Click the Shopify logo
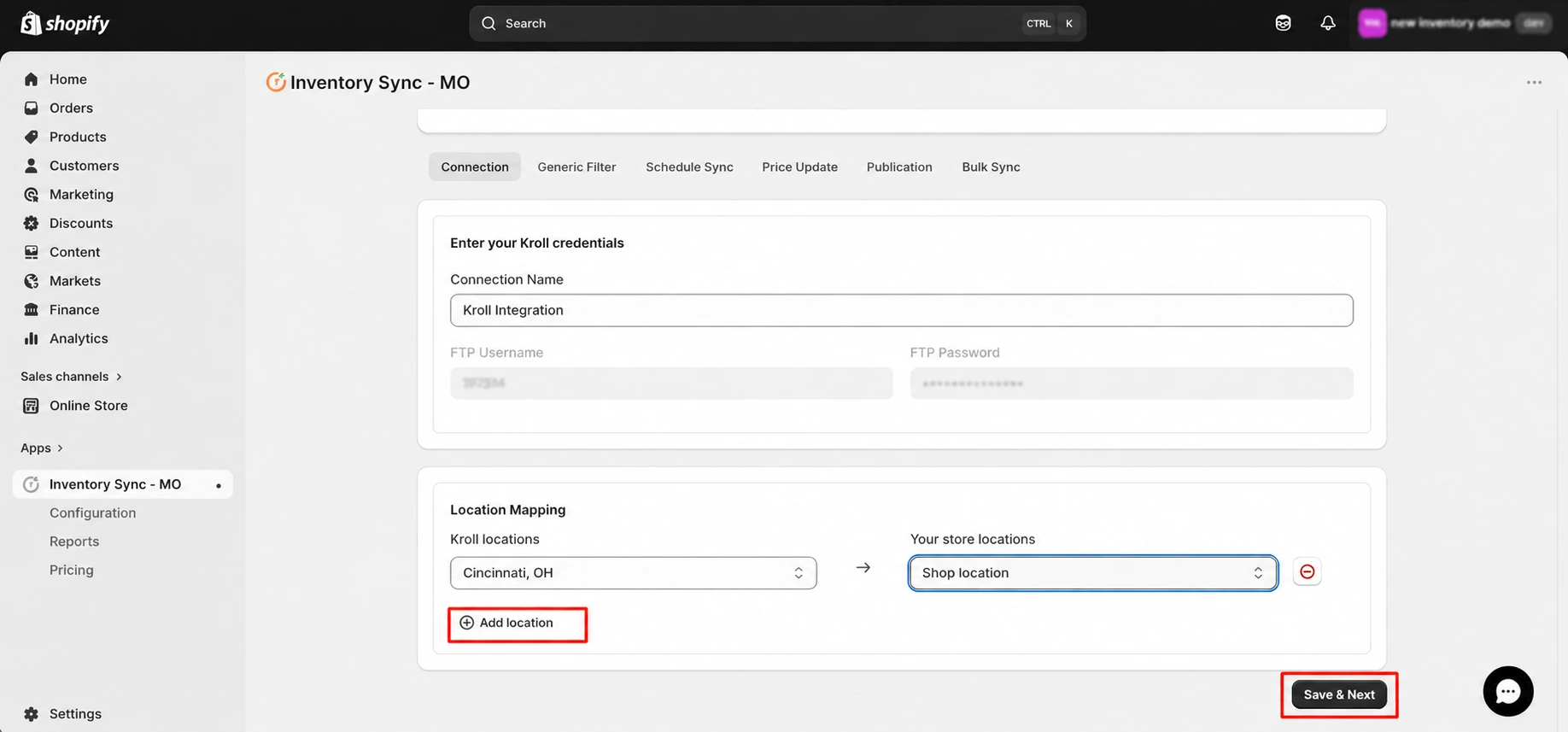 coord(65,23)
